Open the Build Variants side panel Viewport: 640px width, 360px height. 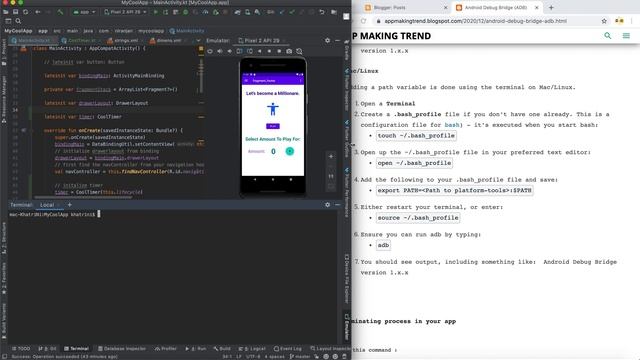[4, 321]
